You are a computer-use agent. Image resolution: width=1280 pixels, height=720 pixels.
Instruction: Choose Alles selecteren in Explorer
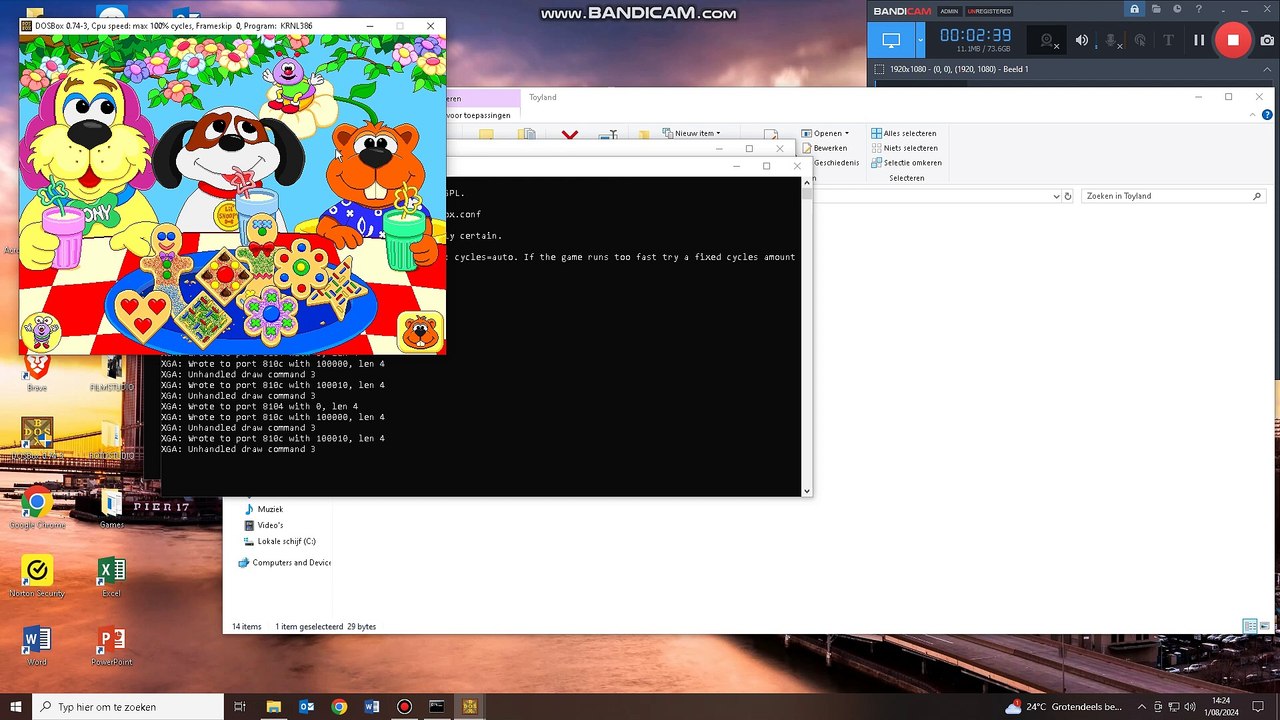pos(904,133)
